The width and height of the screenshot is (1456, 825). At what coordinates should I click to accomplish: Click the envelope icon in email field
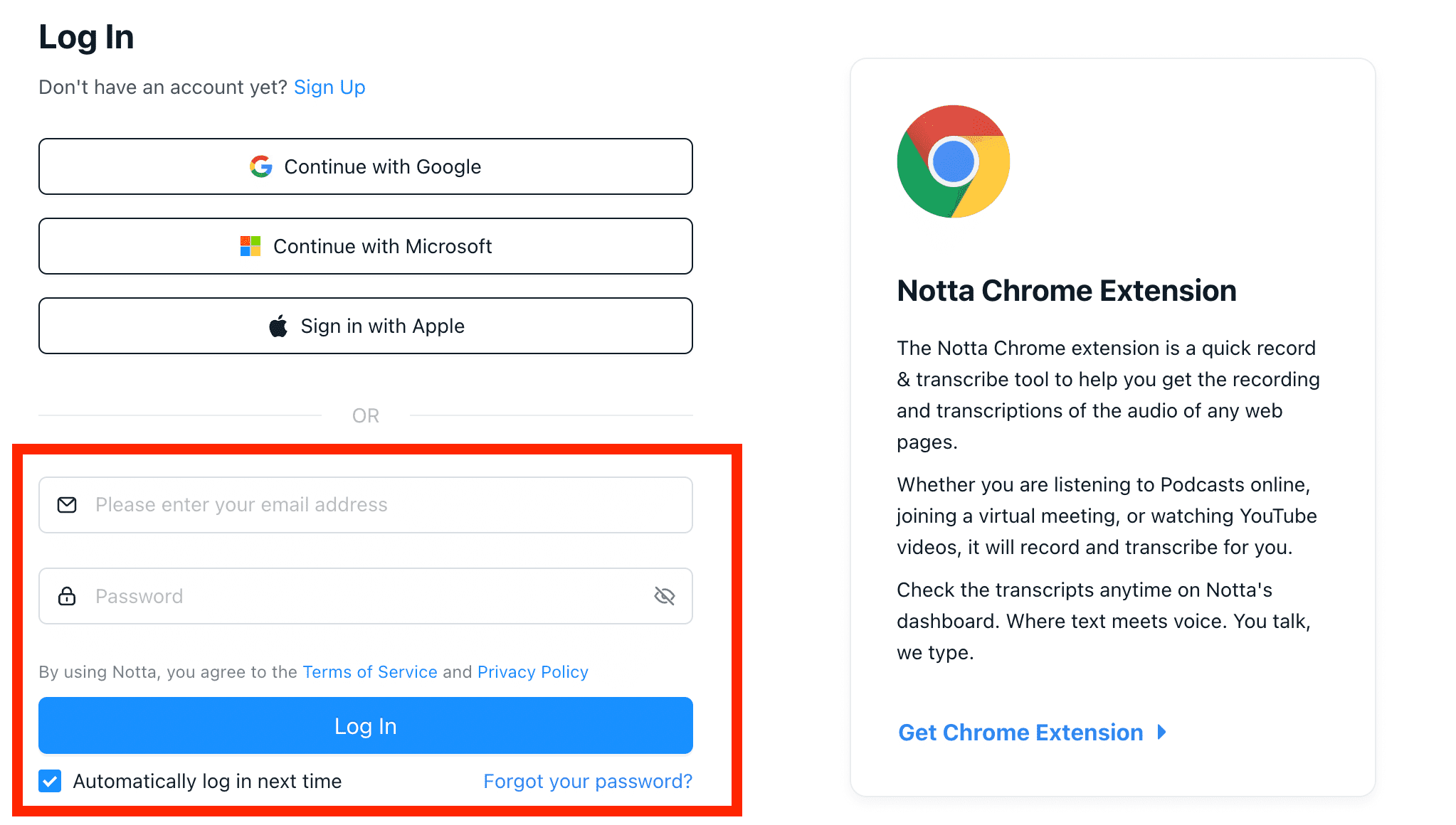coord(67,505)
